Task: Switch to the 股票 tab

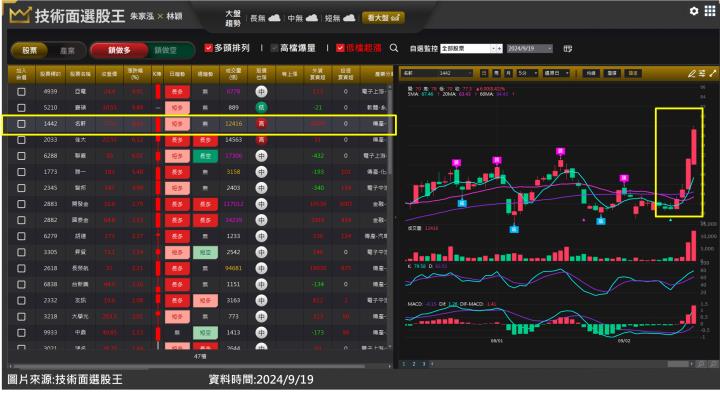Action: pos(29,50)
